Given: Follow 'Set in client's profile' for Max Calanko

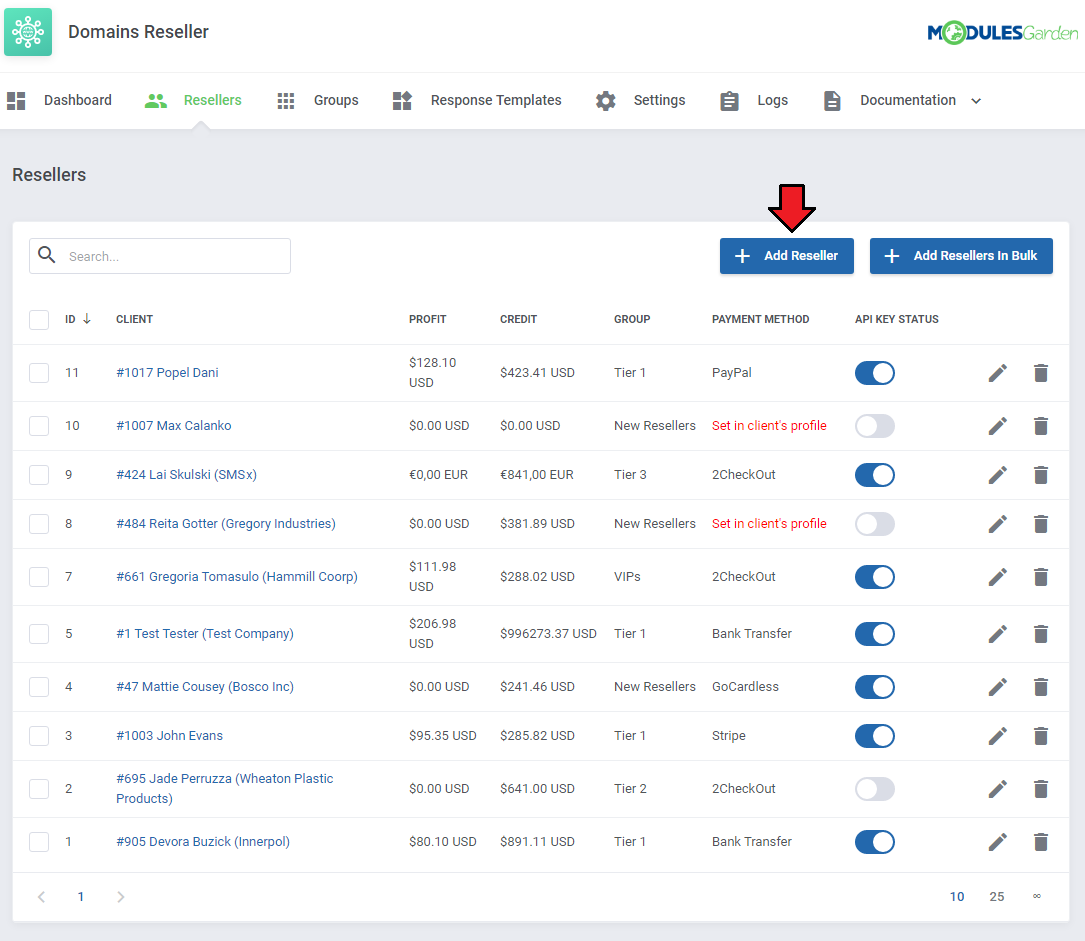Looking at the screenshot, I should coord(769,426).
